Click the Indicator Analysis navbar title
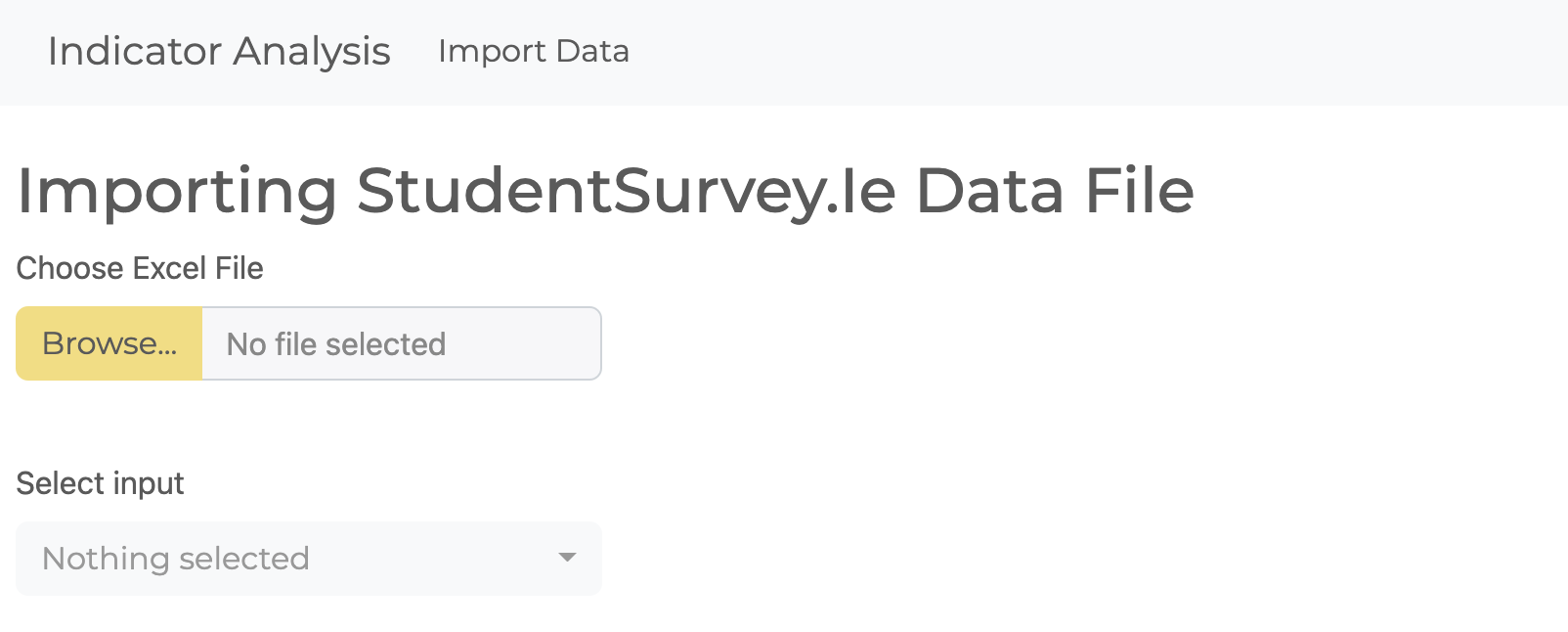 point(219,51)
